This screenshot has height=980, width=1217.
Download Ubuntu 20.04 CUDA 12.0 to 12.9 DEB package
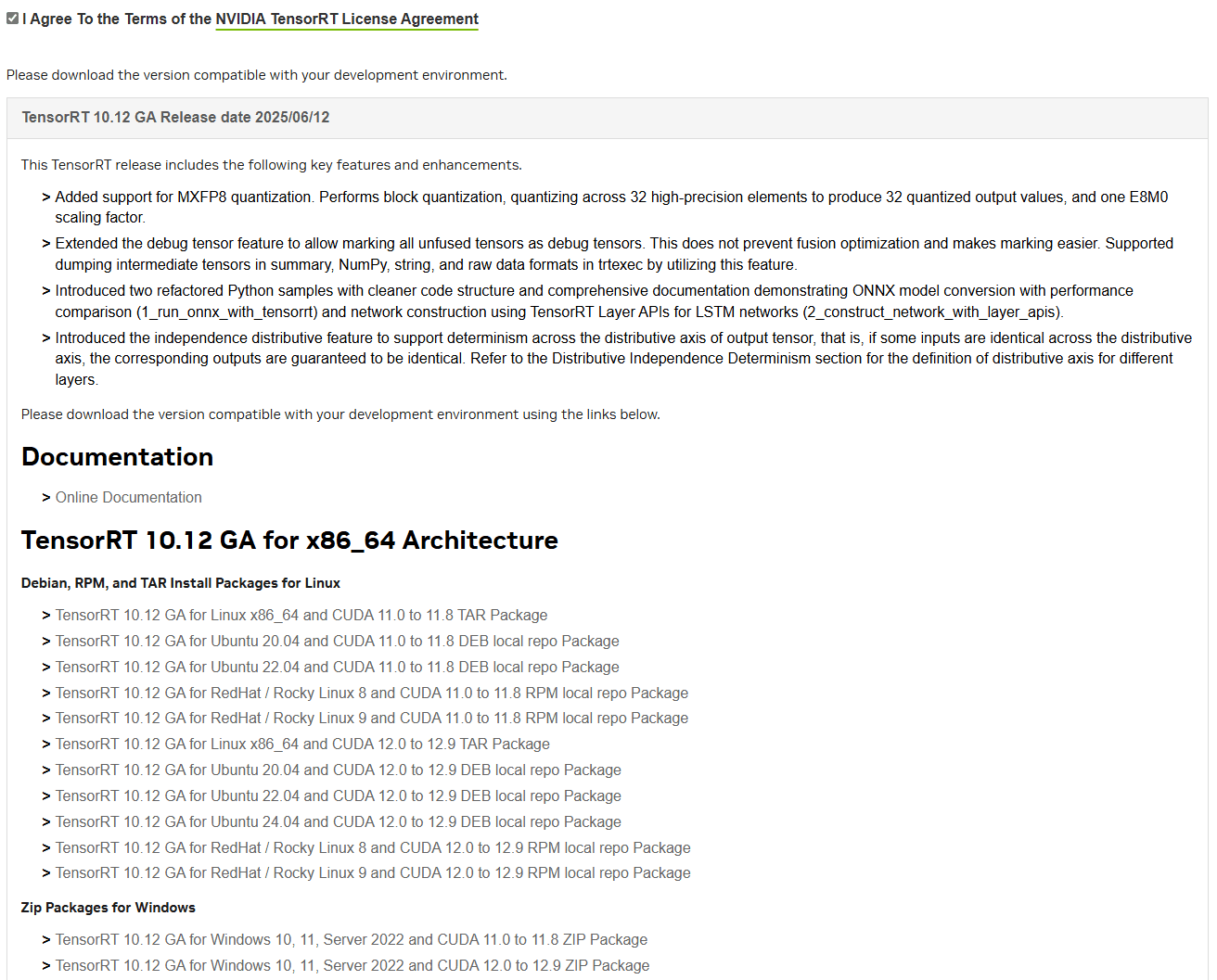click(x=339, y=770)
